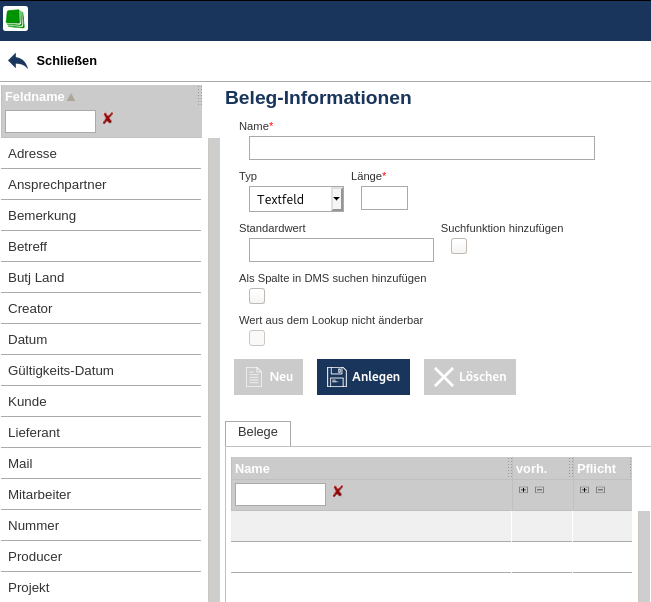
Task: Click the field list vertical scrollbar
Action: (213, 370)
